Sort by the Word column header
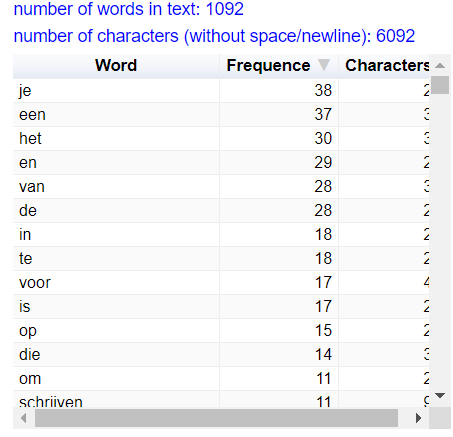453x437 pixels. coord(116,66)
